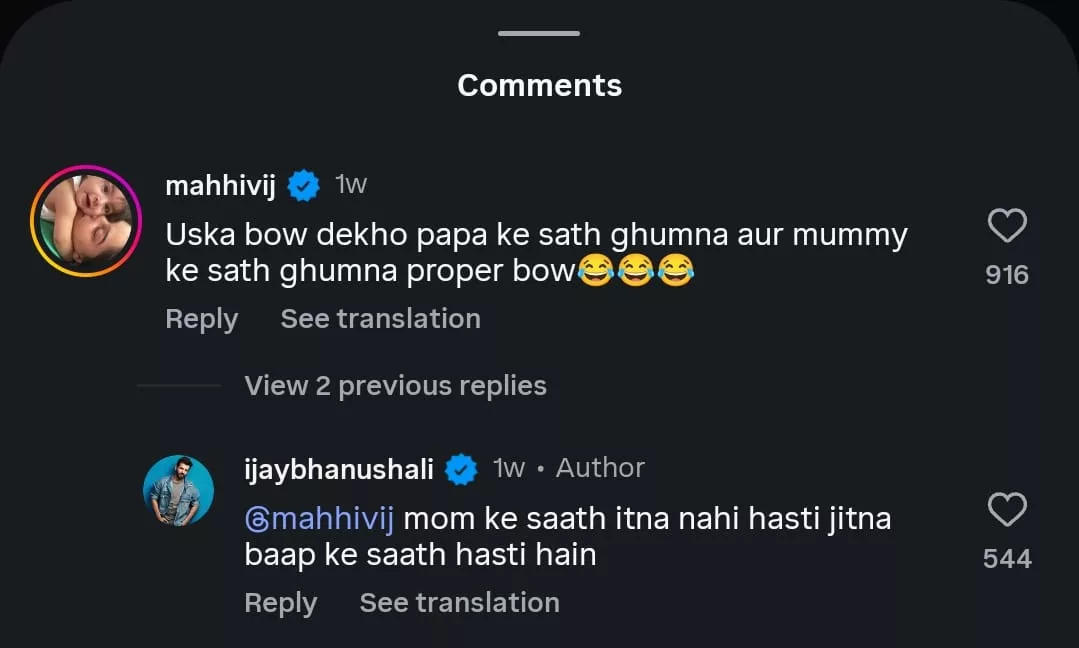Tap the drag handle above Comments
The image size is (1079, 648).
[539, 33]
